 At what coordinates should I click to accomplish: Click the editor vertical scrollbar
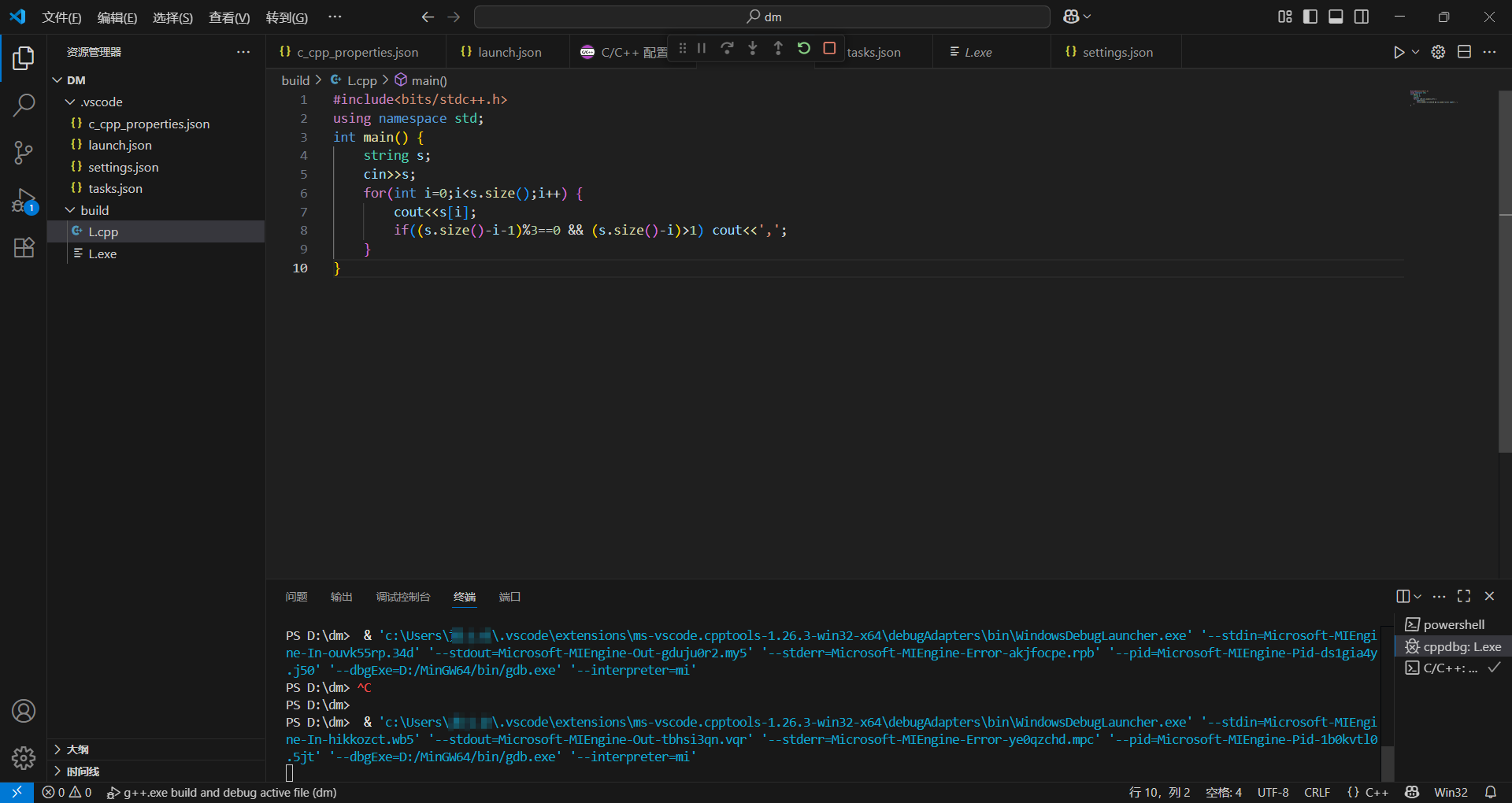(x=1505, y=272)
